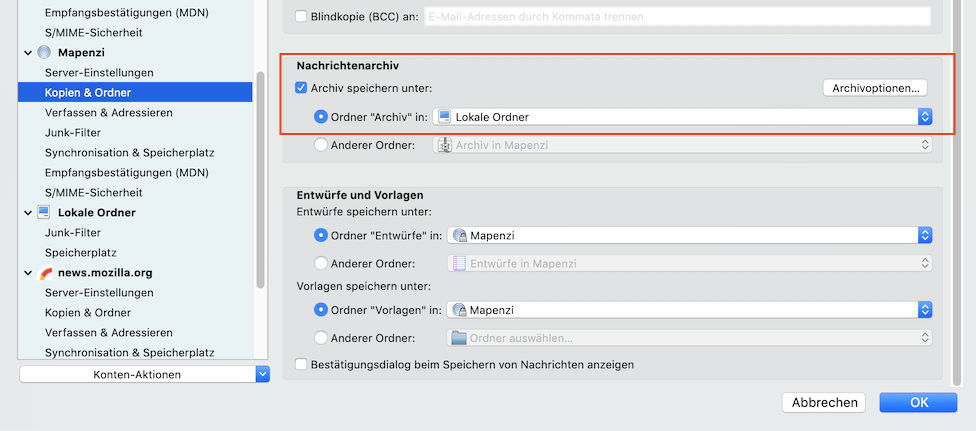The height and width of the screenshot is (431, 976).
Task: Enable the Blindkopie (BCC) checkbox
Action: coord(301,16)
